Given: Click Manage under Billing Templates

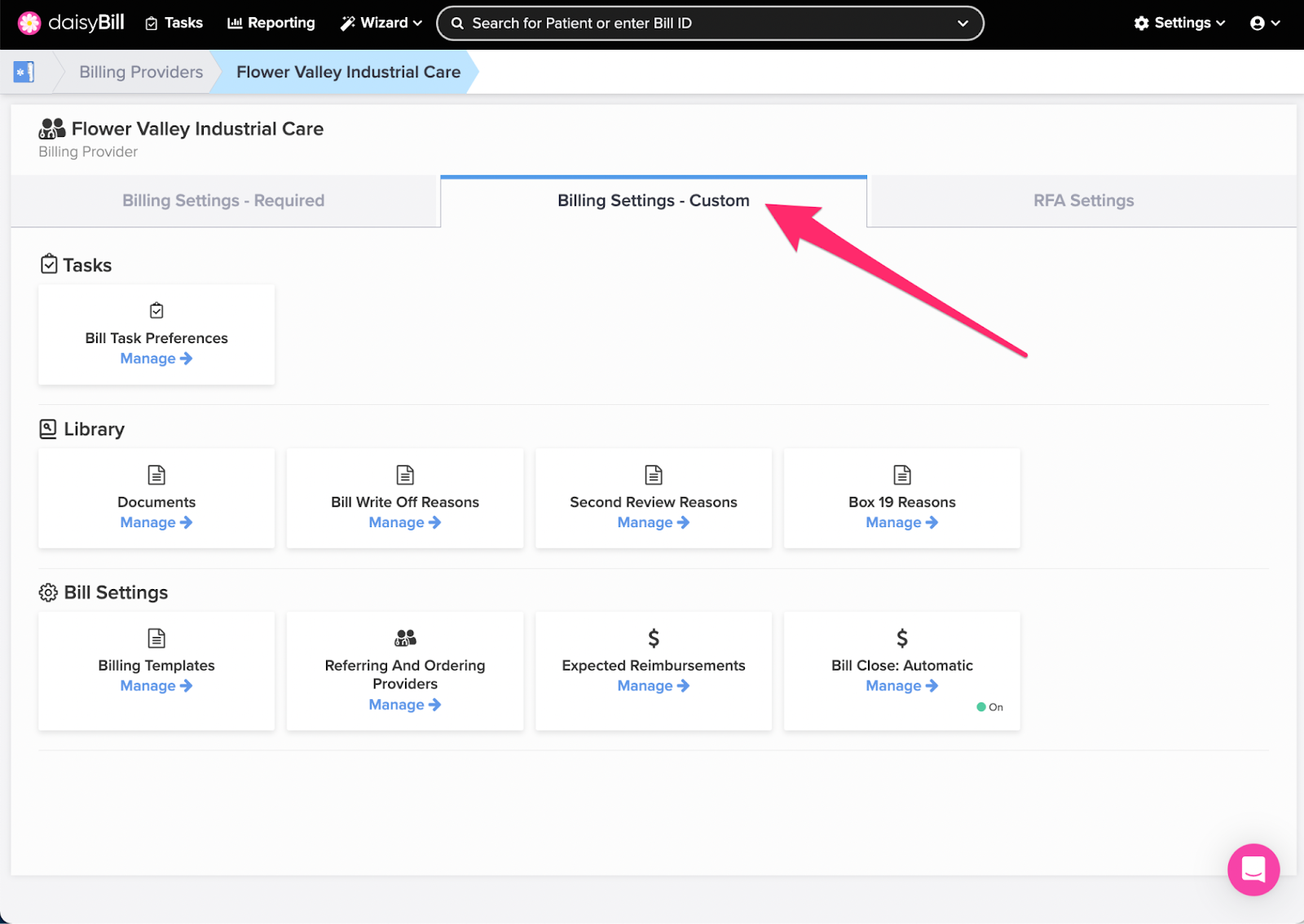Looking at the screenshot, I should click(x=156, y=686).
